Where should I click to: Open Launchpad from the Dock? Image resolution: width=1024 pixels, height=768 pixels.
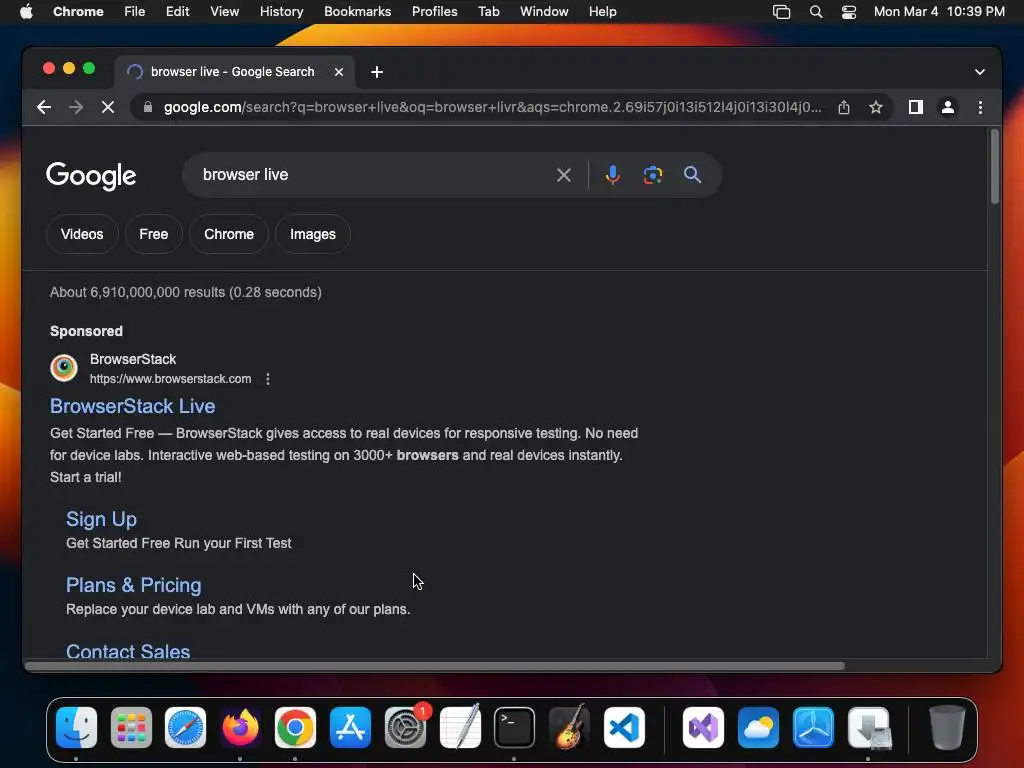(x=131, y=728)
